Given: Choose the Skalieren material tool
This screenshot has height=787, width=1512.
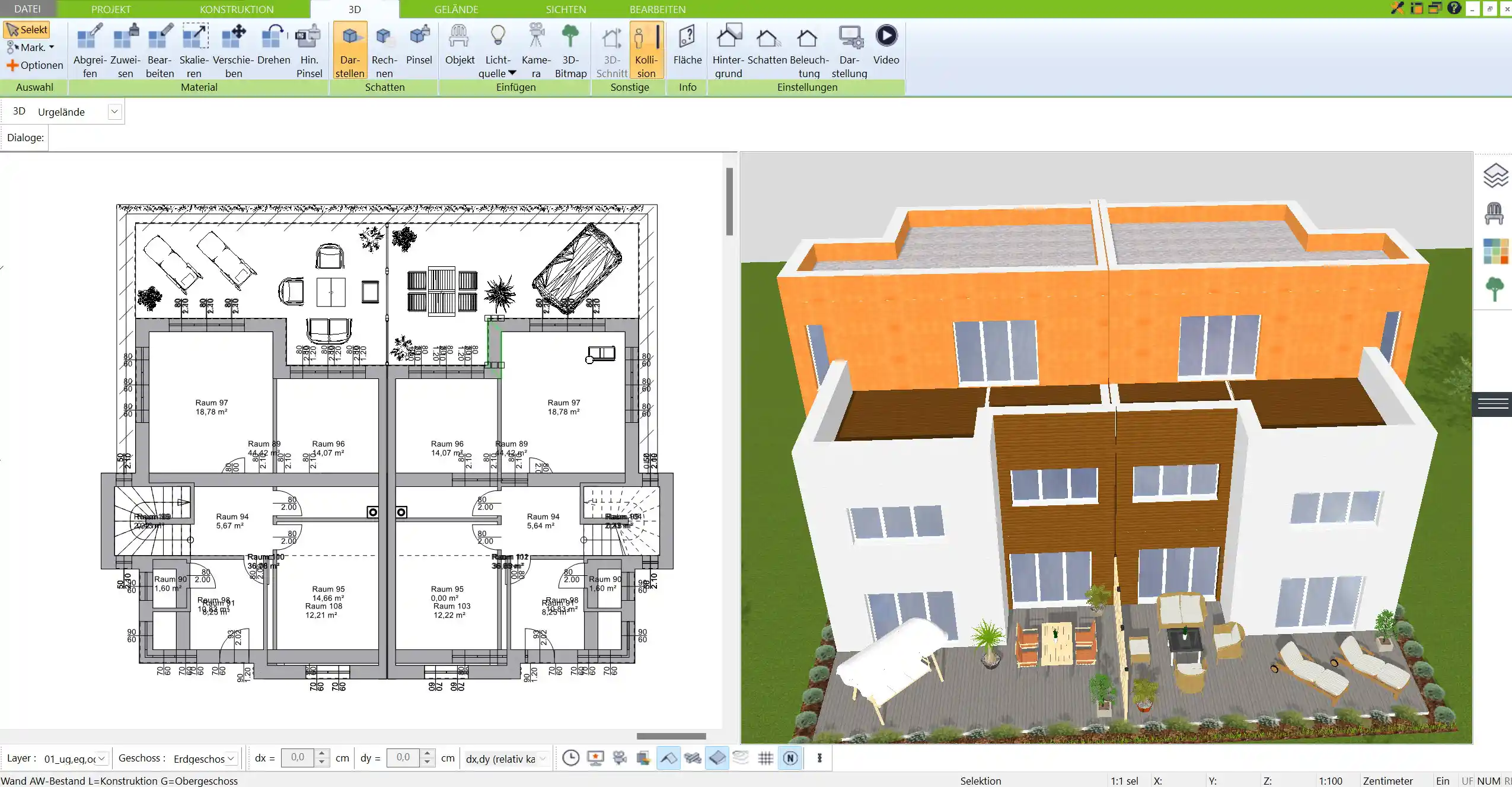Looking at the screenshot, I should click(194, 50).
